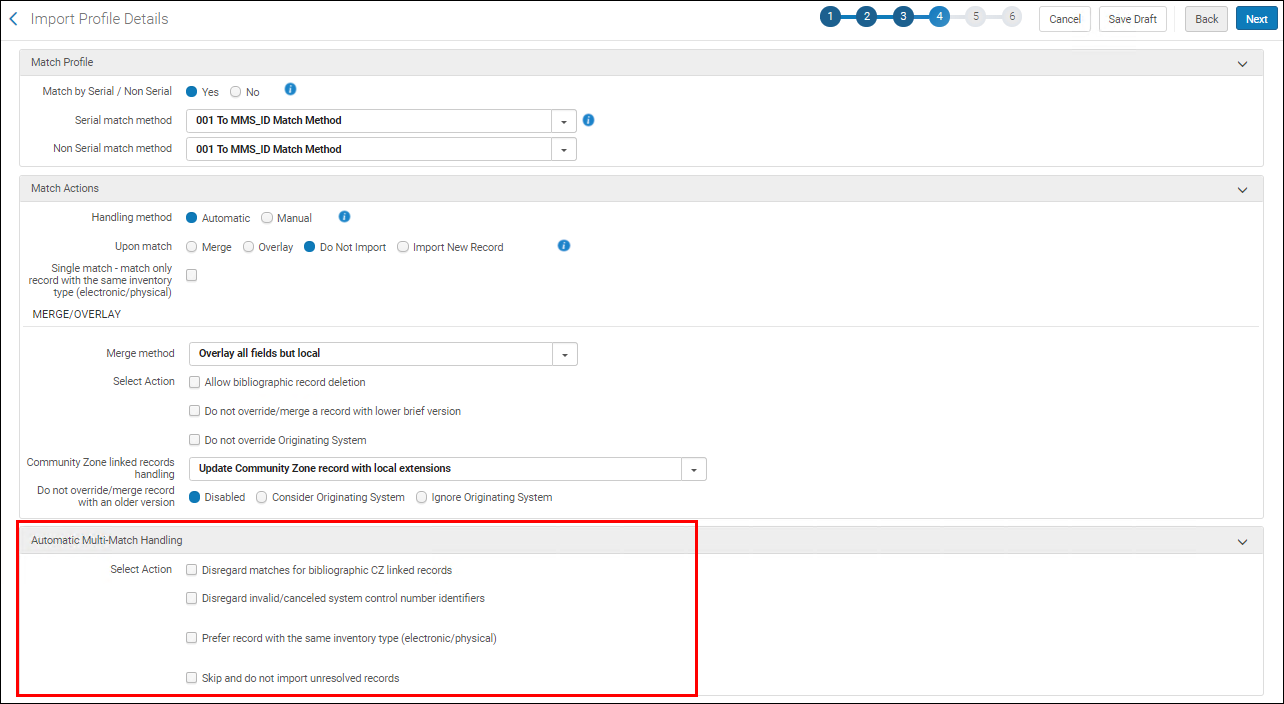Choose Automatic handling method
Screen dimensions: 1284x704
pyautogui.click(x=192, y=218)
